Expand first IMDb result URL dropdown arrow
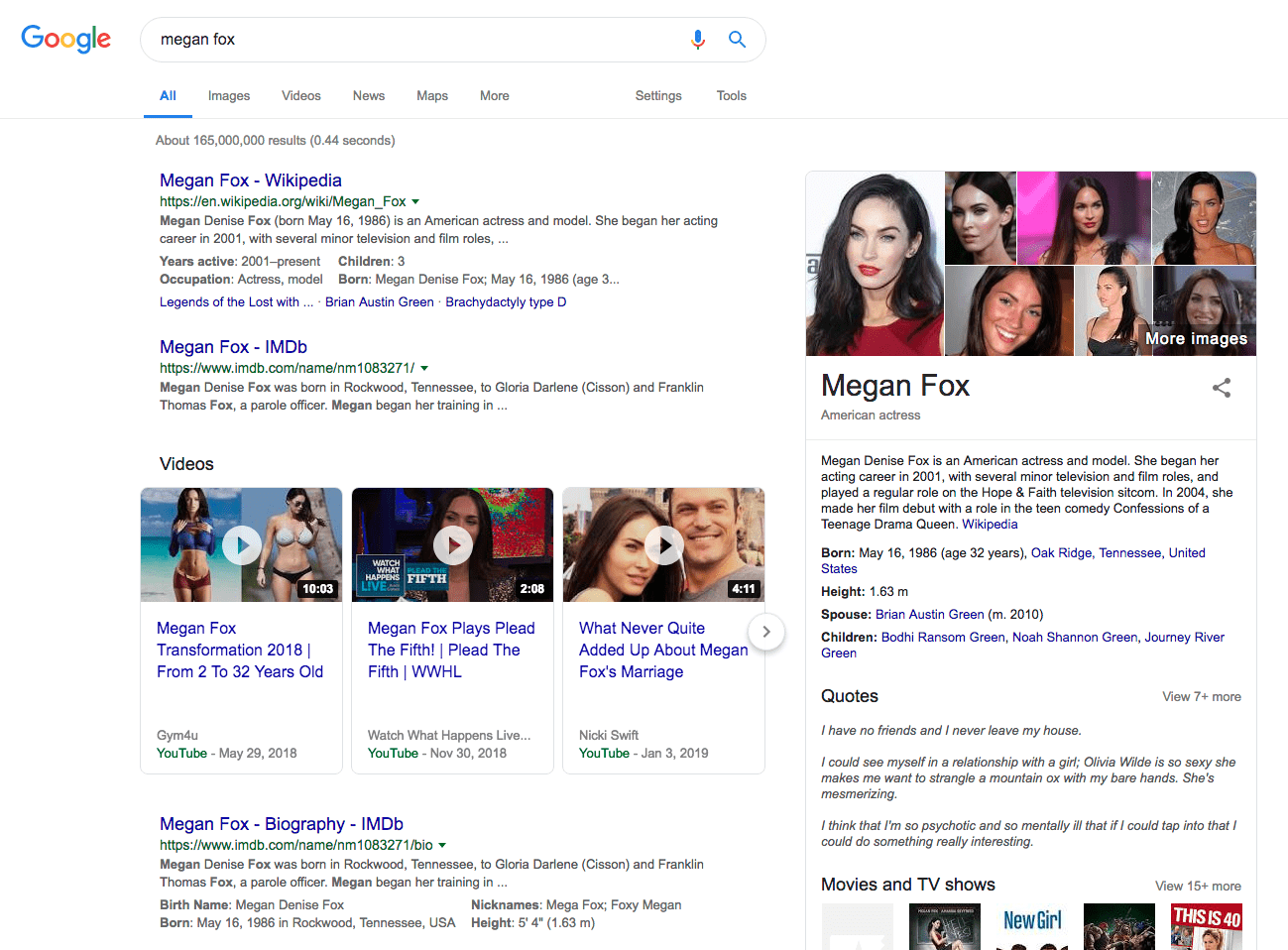Image resolution: width=1288 pixels, height=950 pixels. pyautogui.click(x=424, y=368)
